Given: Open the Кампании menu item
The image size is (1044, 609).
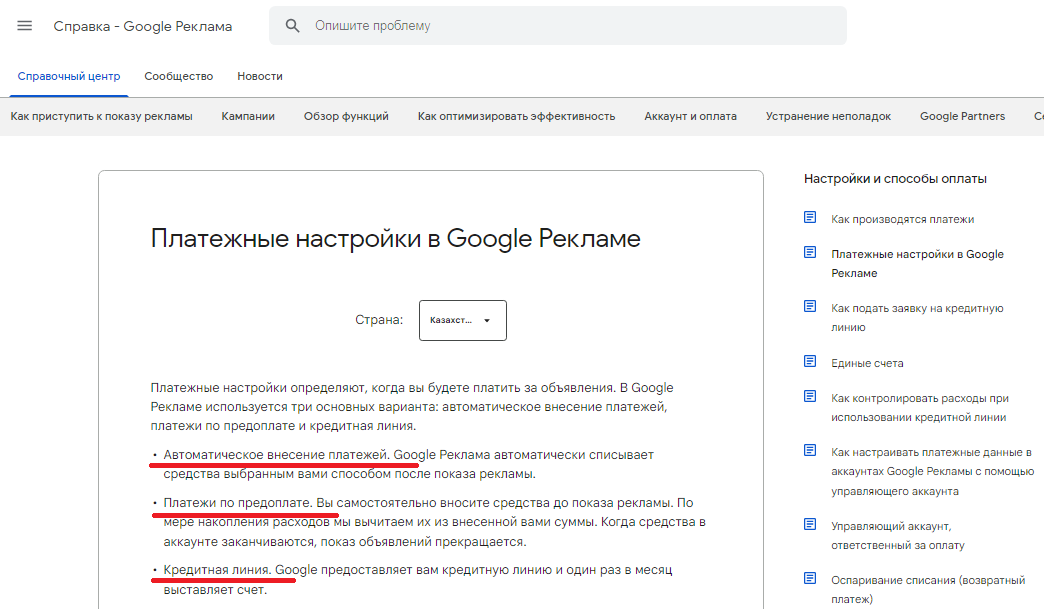Looking at the screenshot, I should coord(248,116).
